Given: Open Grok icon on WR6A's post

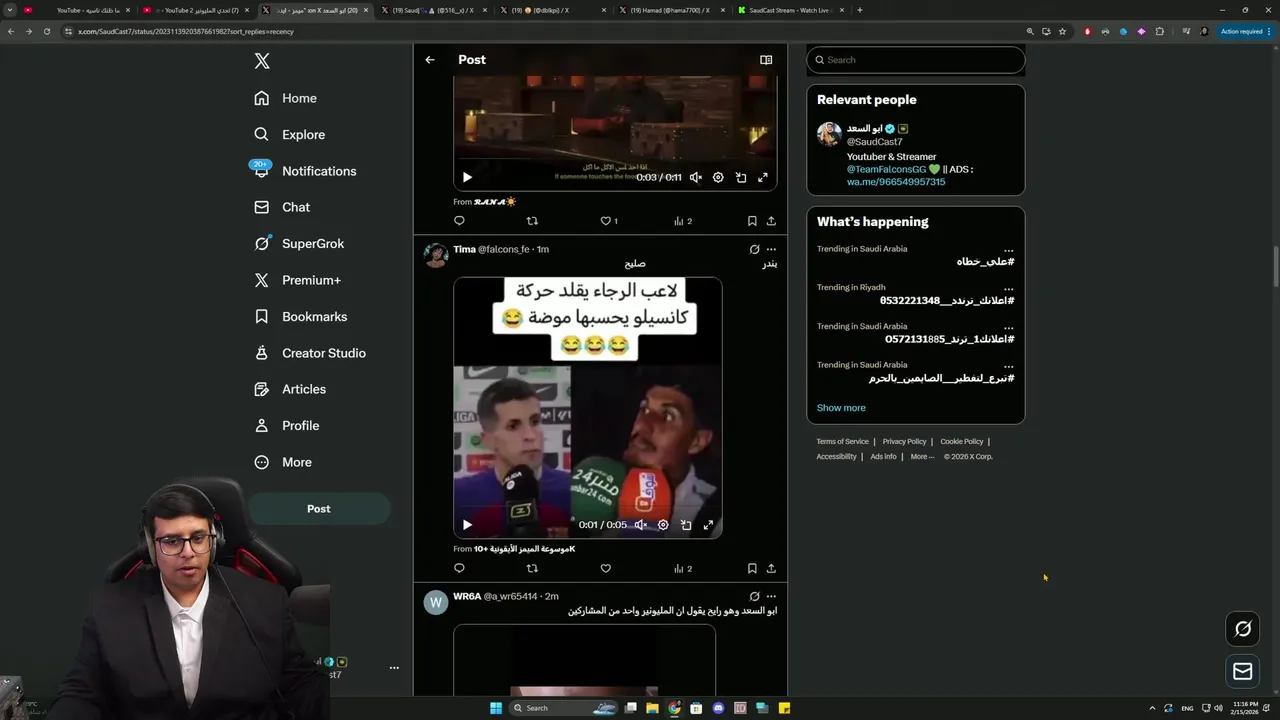Looking at the screenshot, I should coord(754,596).
